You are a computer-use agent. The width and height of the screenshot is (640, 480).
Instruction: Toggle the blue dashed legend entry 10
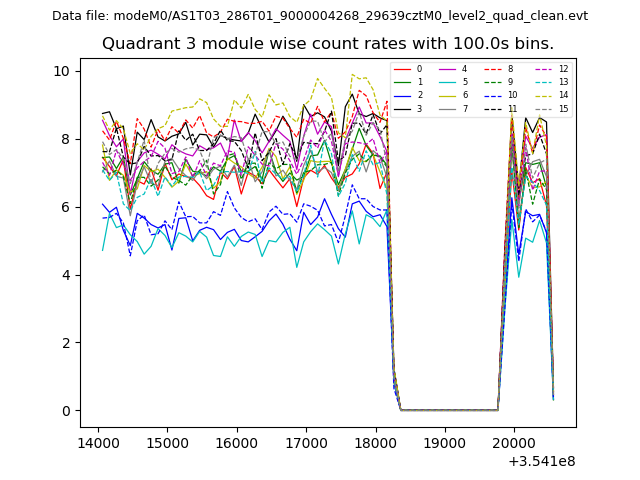point(492,95)
